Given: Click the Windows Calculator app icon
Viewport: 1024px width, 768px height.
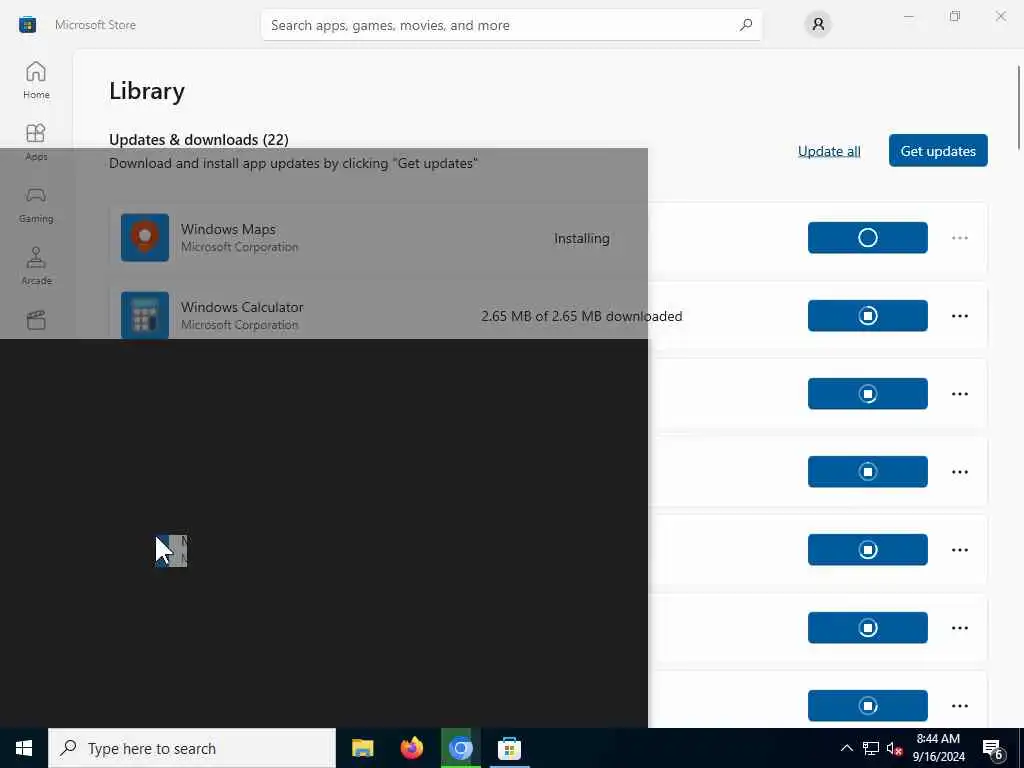Looking at the screenshot, I should pyautogui.click(x=145, y=315).
